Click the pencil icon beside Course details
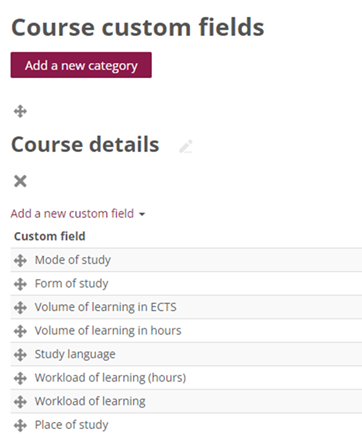This screenshot has height=445, width=362. click(186, 146)
